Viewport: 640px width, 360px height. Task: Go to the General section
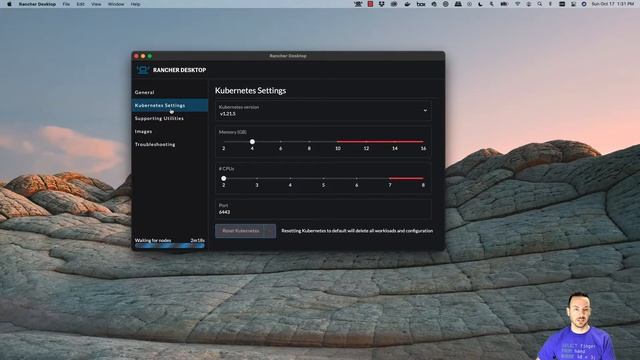(170, 92)
